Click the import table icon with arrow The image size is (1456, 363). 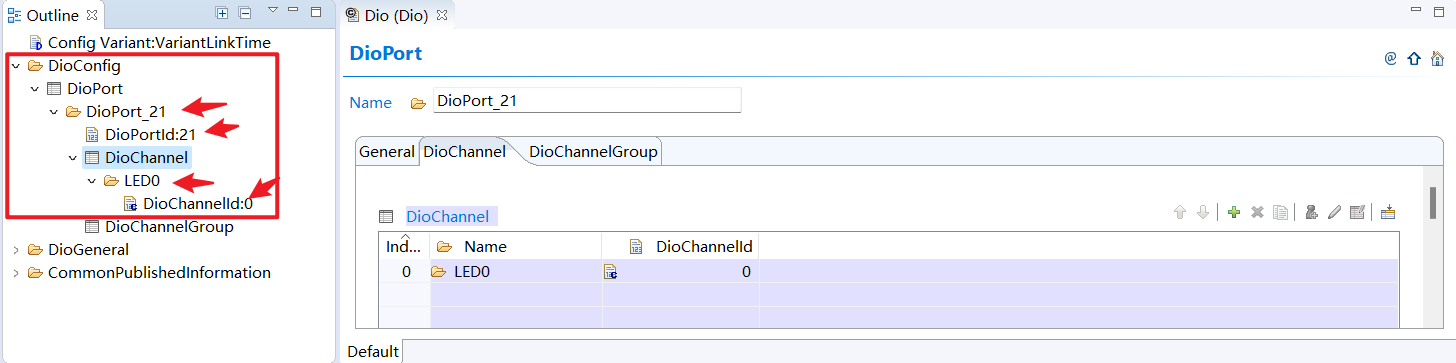pos(1387,212)
